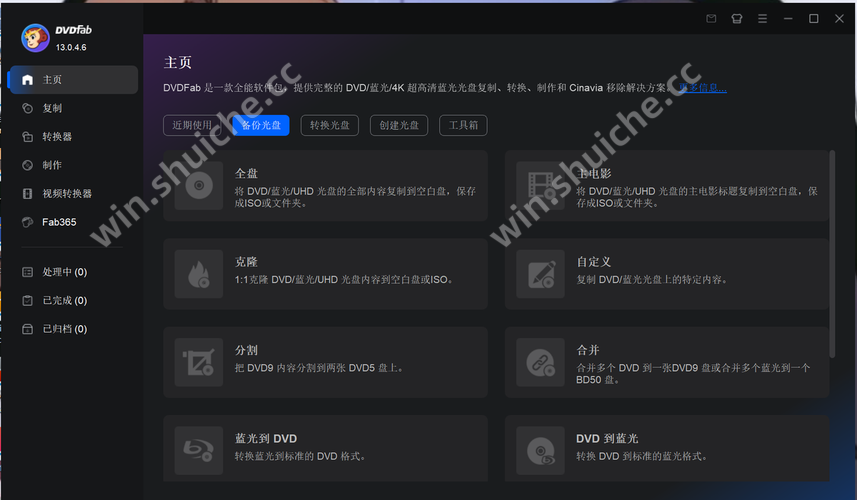
Task: Open the hamburger menu icon in title bar
Action: (762, 19)
